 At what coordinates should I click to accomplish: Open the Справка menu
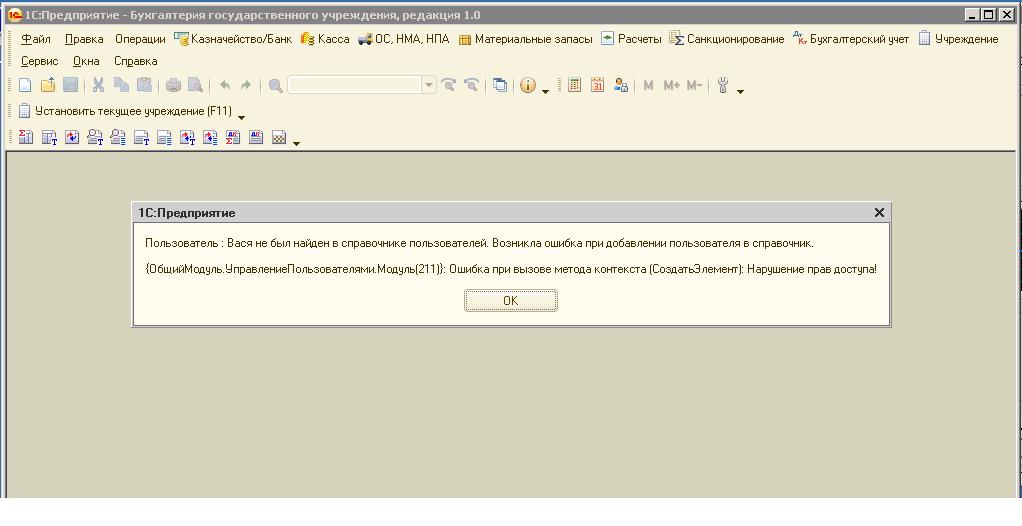click(136, 61)
